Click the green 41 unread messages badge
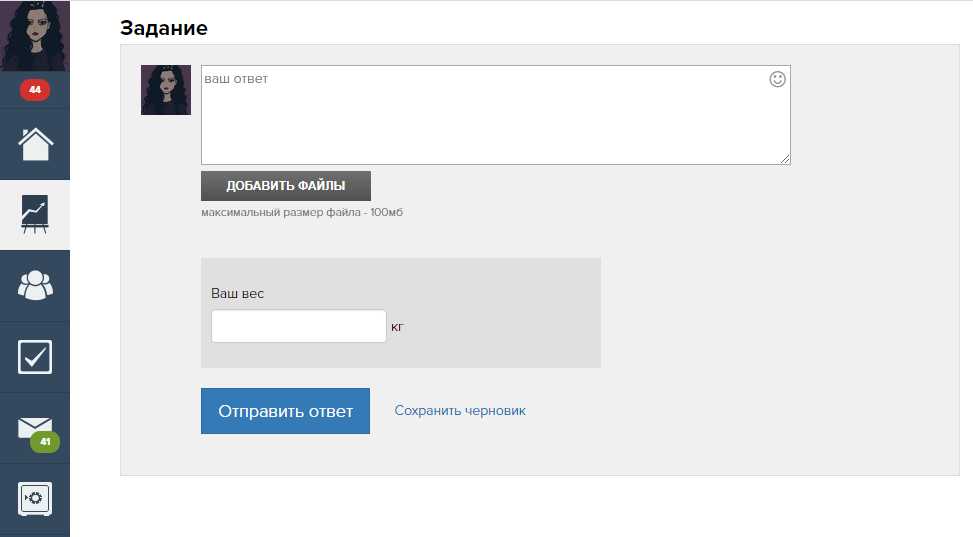The image size is (973, 537). point(45,441)
